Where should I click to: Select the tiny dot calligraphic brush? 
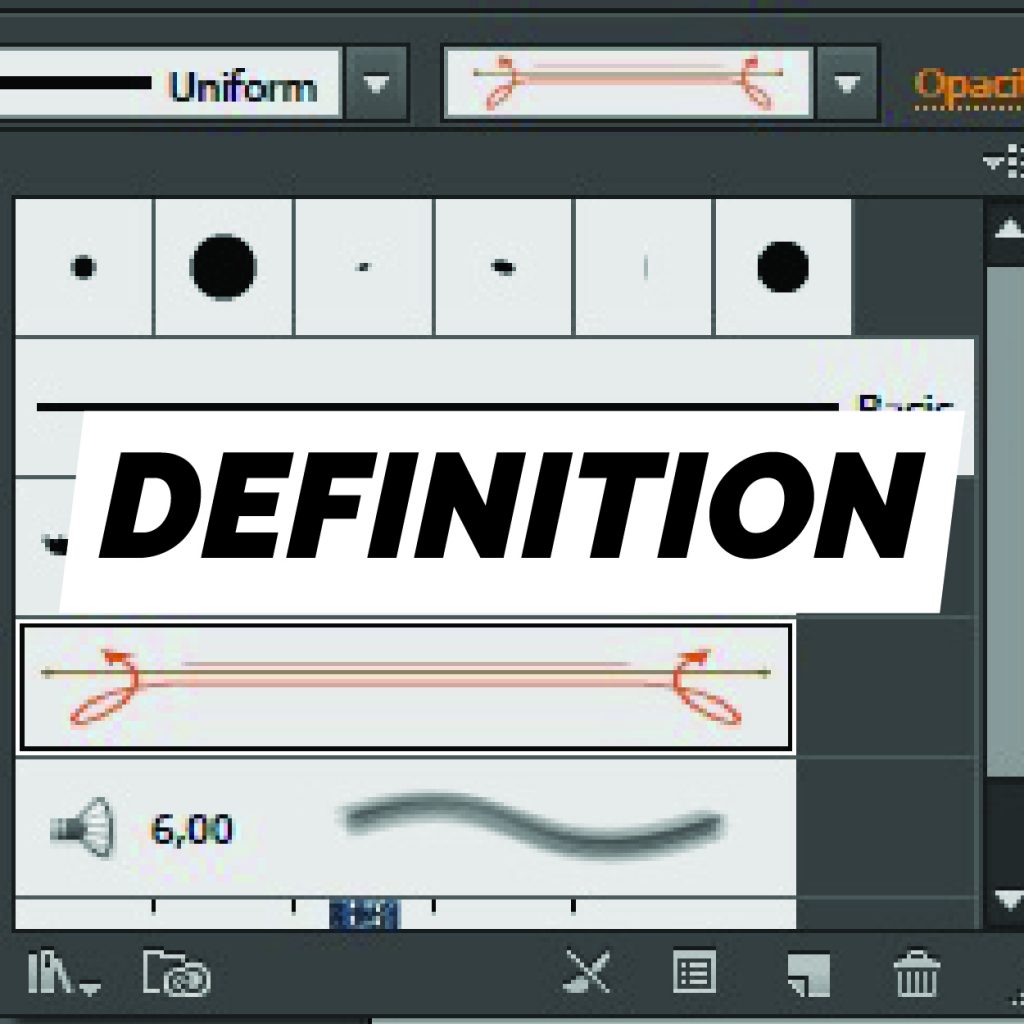(364, 267)
